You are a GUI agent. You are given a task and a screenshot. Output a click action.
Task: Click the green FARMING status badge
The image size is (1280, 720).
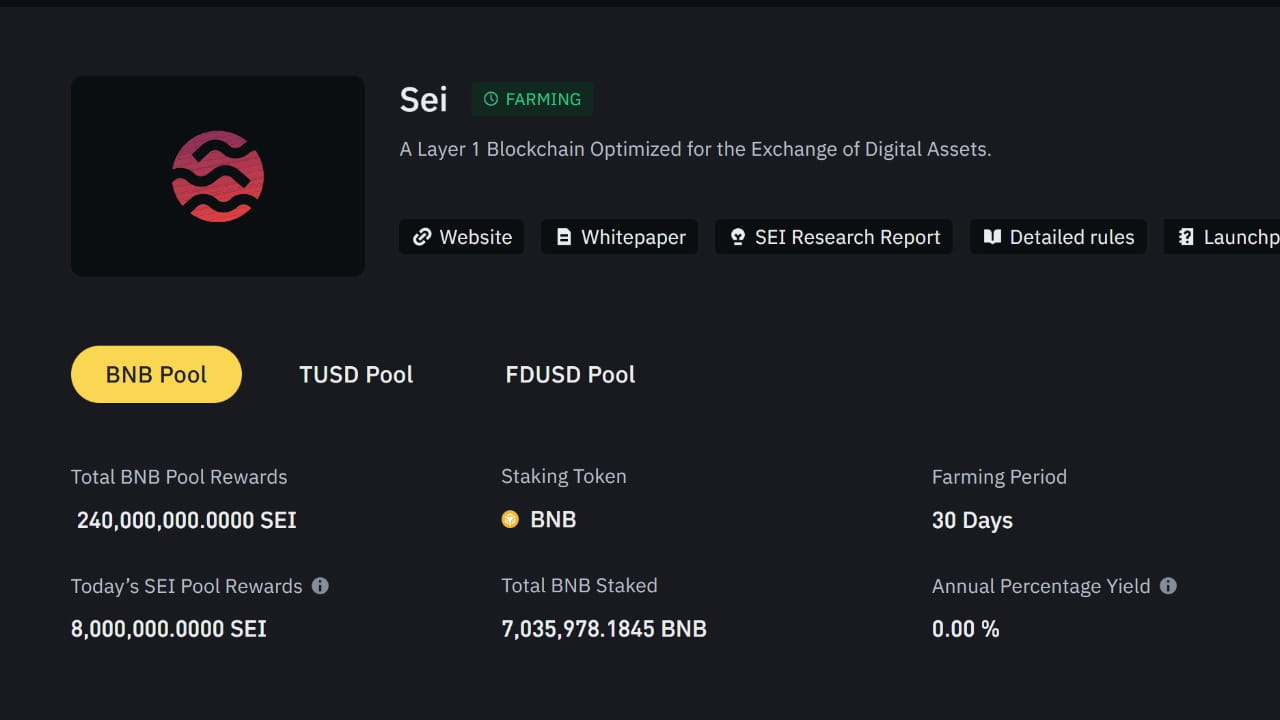[533, 99]
